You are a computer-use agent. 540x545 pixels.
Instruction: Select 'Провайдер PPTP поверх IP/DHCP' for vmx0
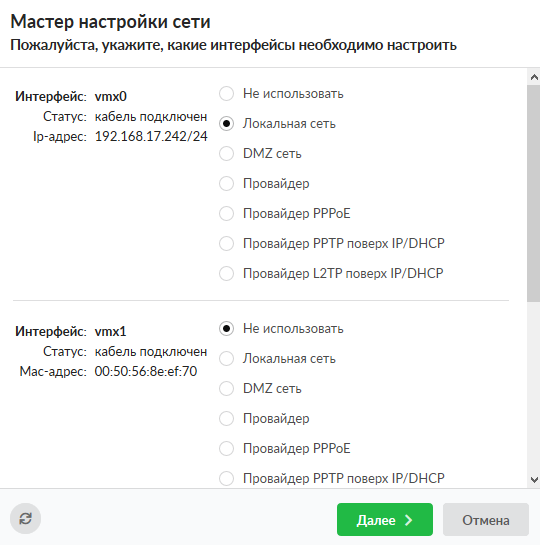(226, 243)
